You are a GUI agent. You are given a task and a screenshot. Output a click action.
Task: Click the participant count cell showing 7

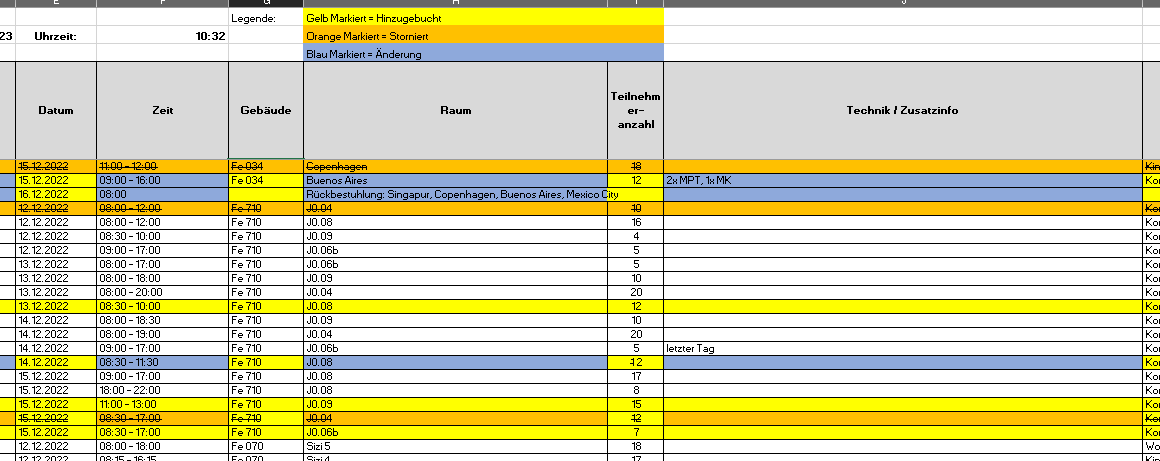point(635,433)
